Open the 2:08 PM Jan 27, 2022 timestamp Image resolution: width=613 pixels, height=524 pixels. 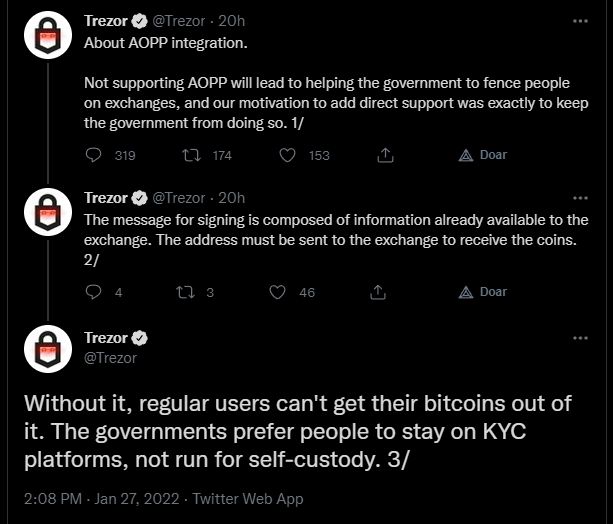(102, 499)
